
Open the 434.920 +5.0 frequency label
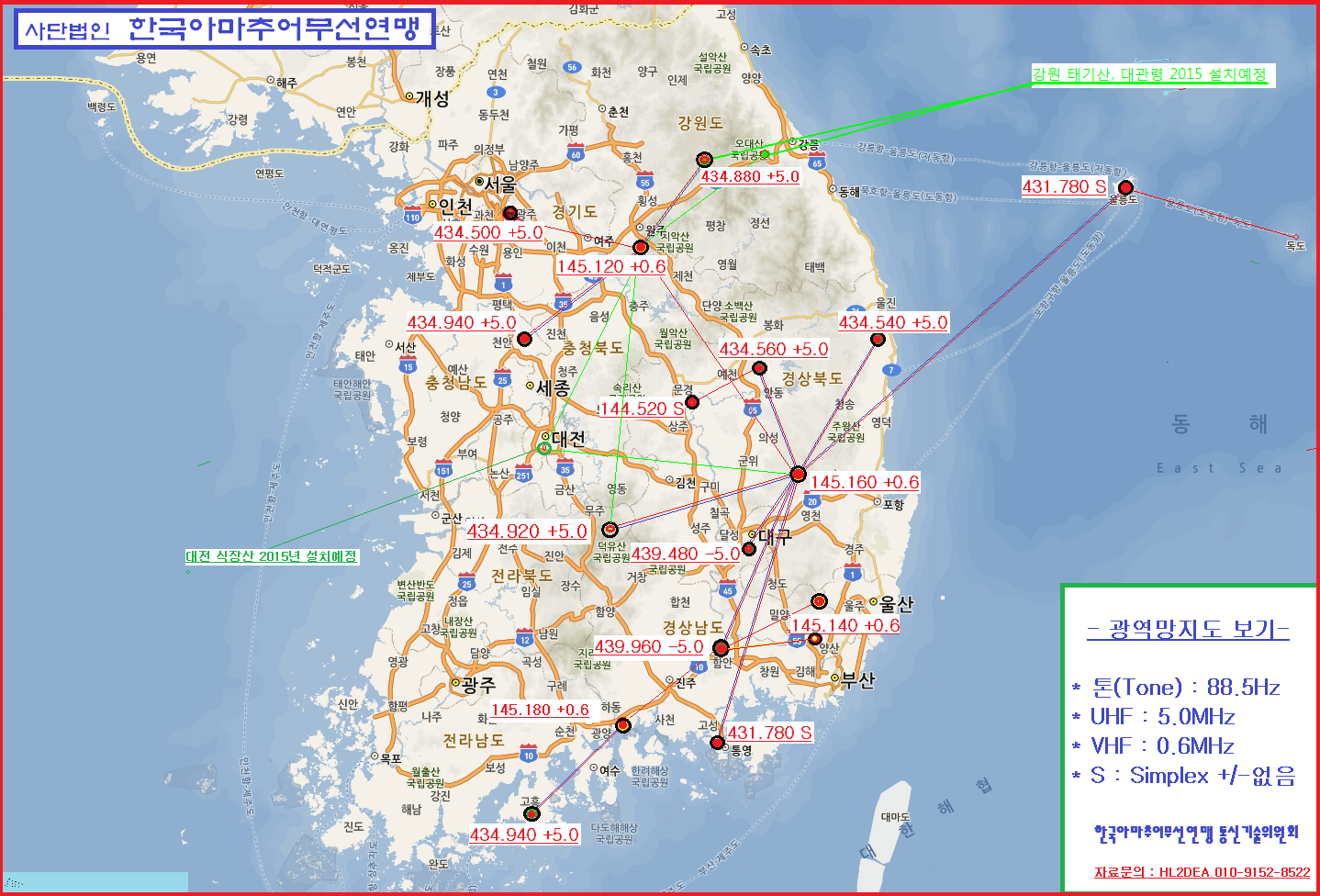click(526, 532)
